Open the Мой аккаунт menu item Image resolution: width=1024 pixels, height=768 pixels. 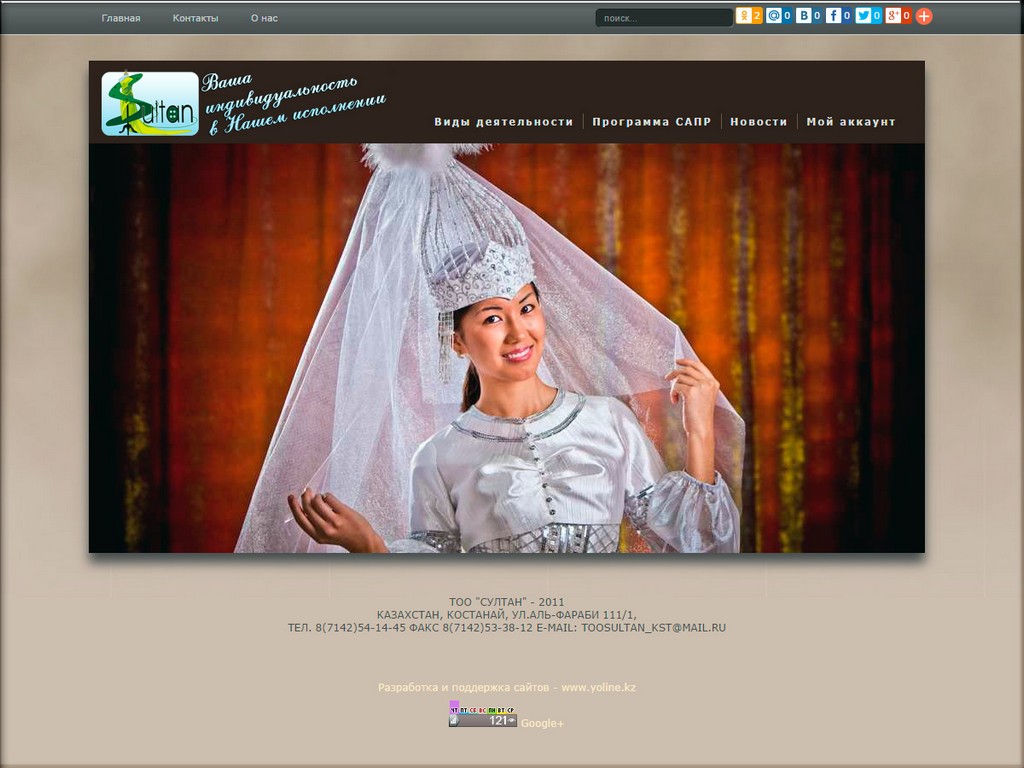click(850, 121)
